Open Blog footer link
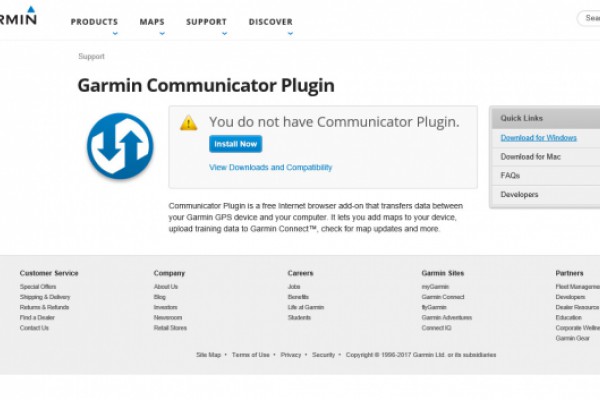The image size is (600, 400). pos(160,297)
